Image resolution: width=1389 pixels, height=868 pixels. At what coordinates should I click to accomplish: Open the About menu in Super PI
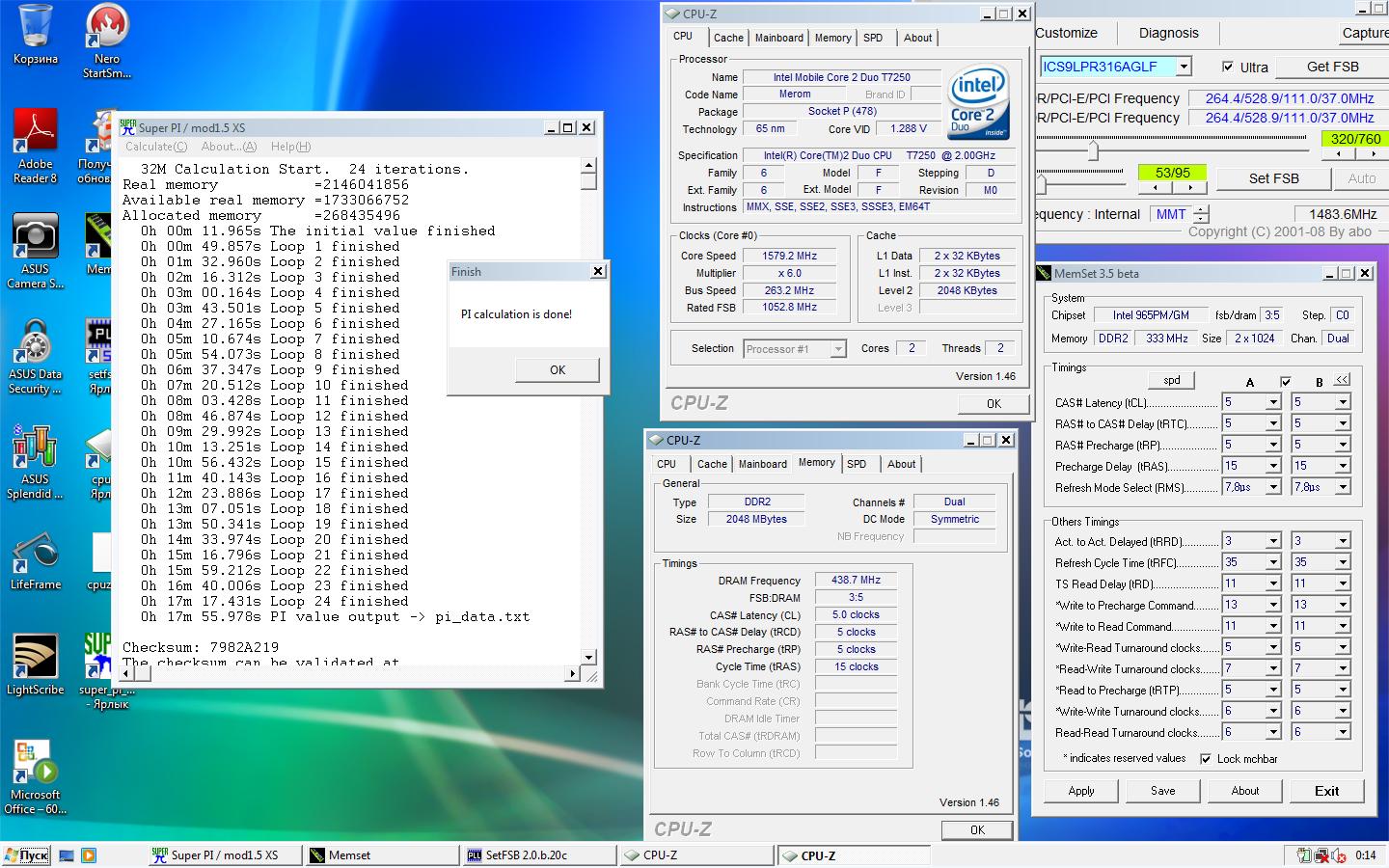(x=229, y=147)
